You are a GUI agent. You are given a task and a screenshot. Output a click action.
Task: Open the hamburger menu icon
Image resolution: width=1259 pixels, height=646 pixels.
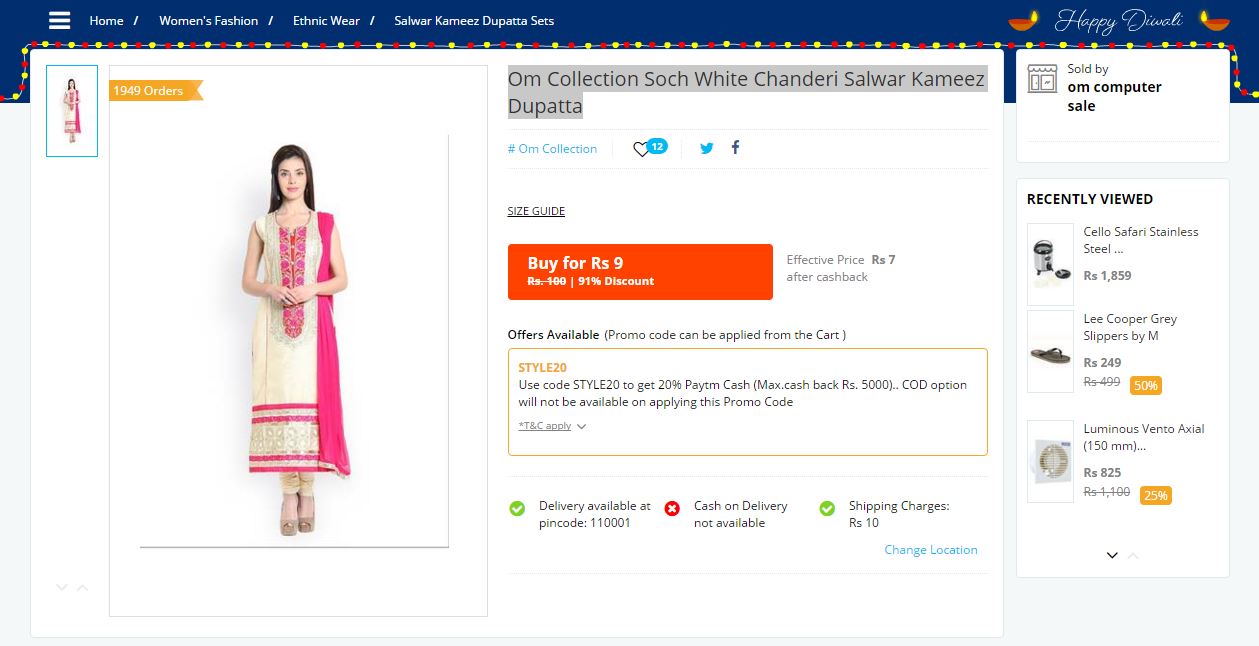click(x=60, y=20)
